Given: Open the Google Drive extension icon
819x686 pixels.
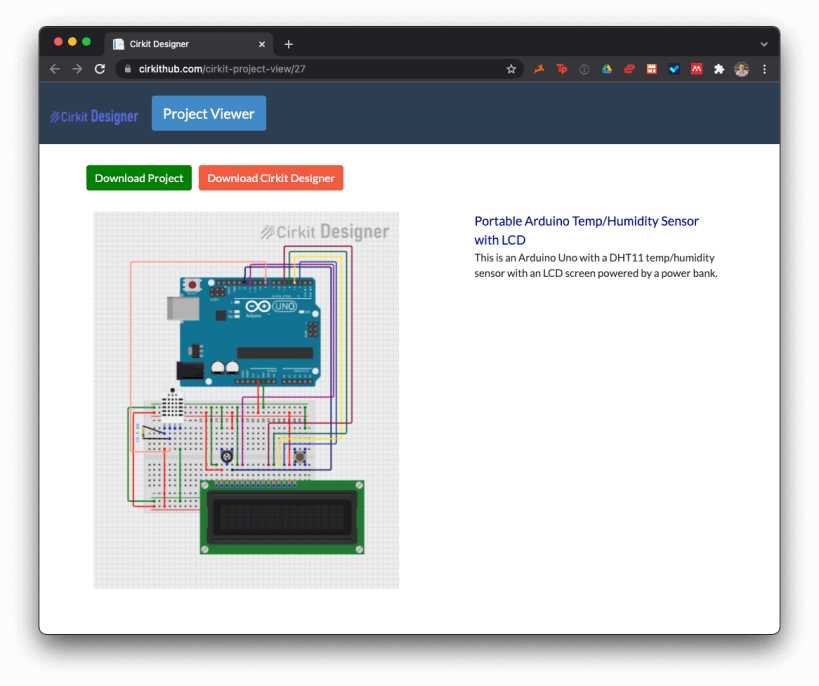Looking at the screenshot, I should click(606, 69).
